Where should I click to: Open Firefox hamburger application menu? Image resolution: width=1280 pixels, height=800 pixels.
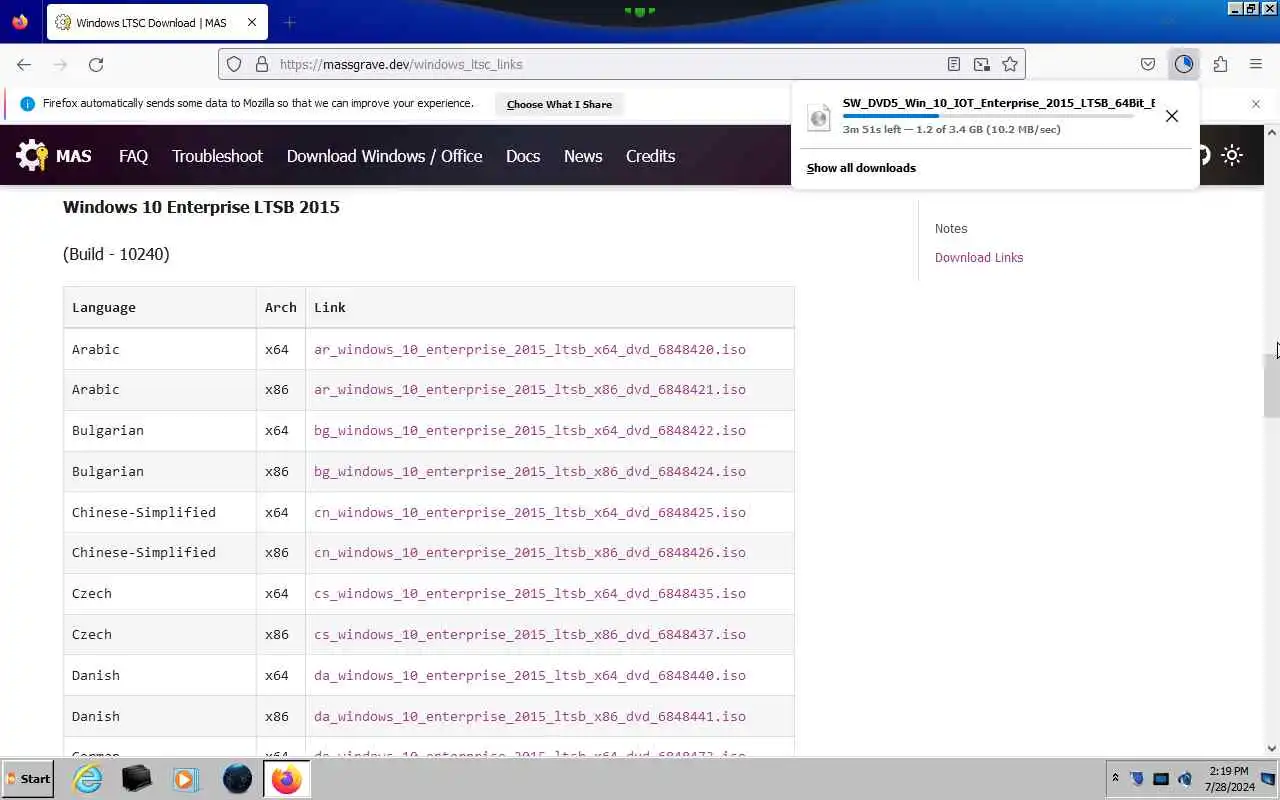(x=1256, y=64)
